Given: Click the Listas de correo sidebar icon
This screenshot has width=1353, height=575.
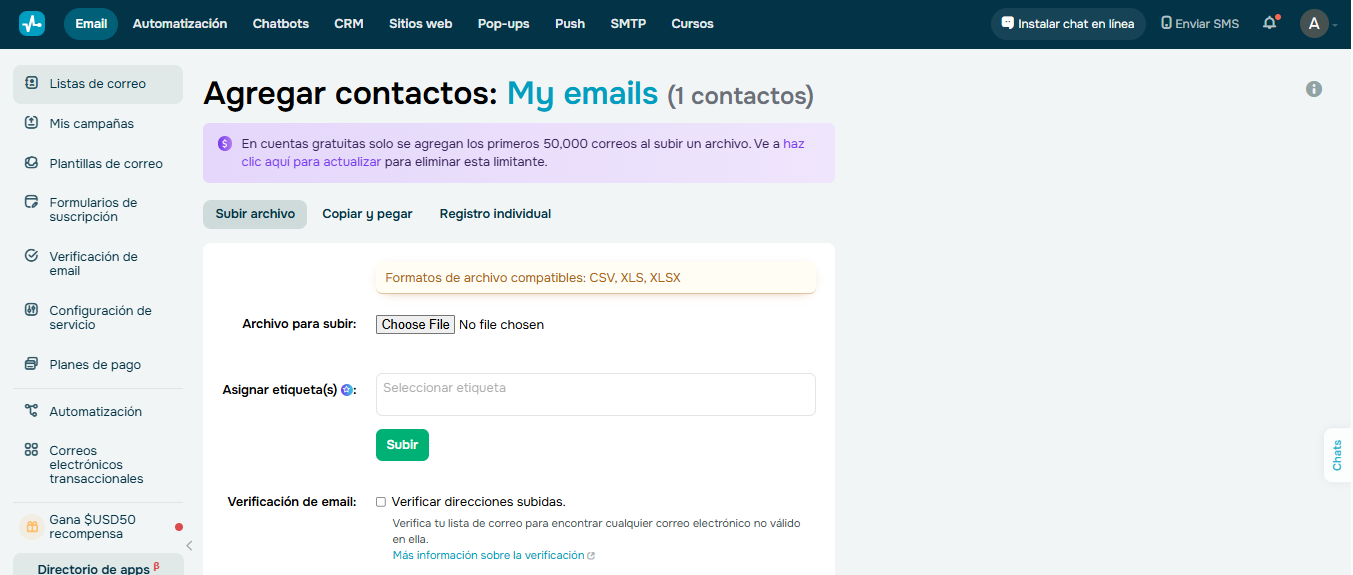Looking at the screenshot, I should (x=31, y=83).
